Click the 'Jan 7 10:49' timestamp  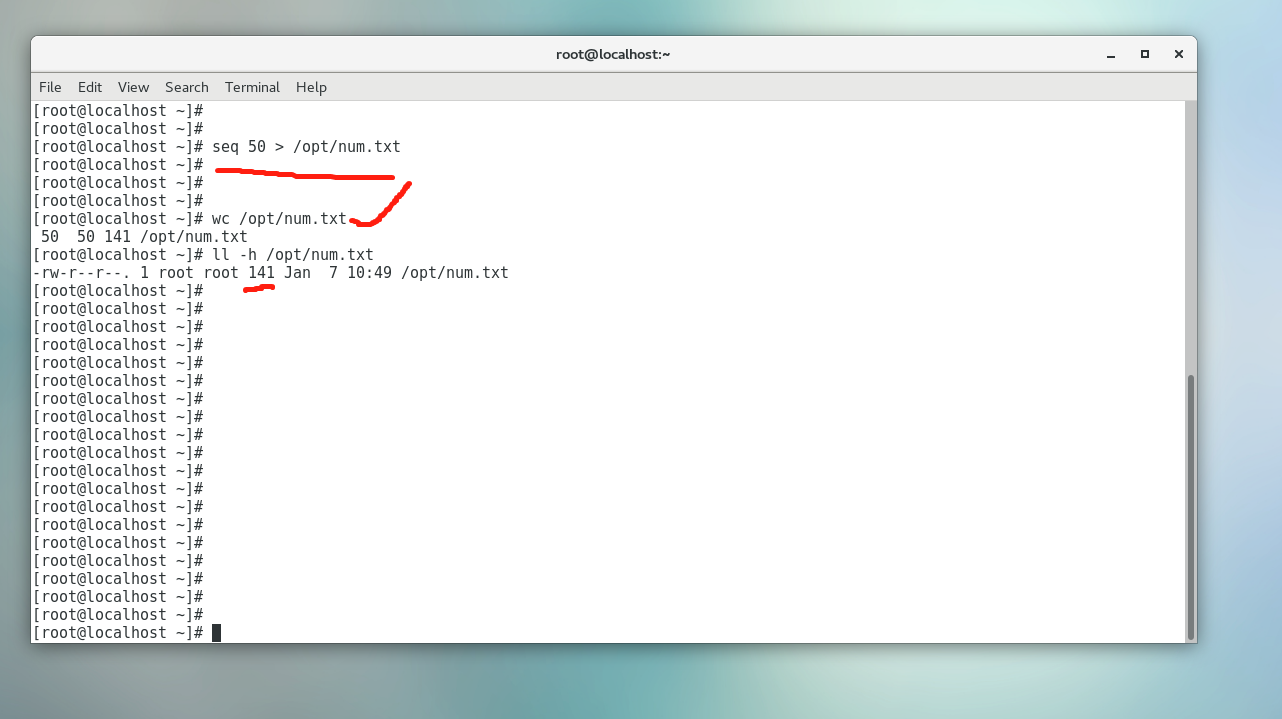coord(338,273)
